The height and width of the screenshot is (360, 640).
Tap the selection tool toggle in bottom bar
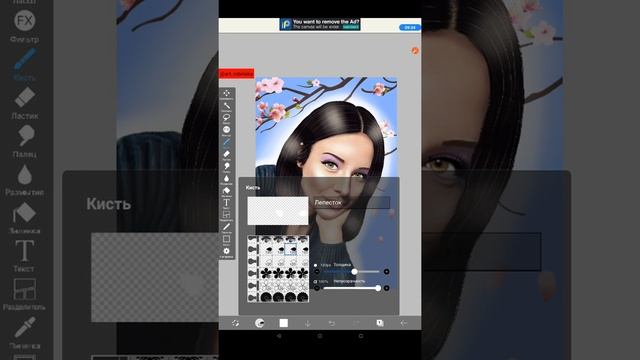click(236, 323)
